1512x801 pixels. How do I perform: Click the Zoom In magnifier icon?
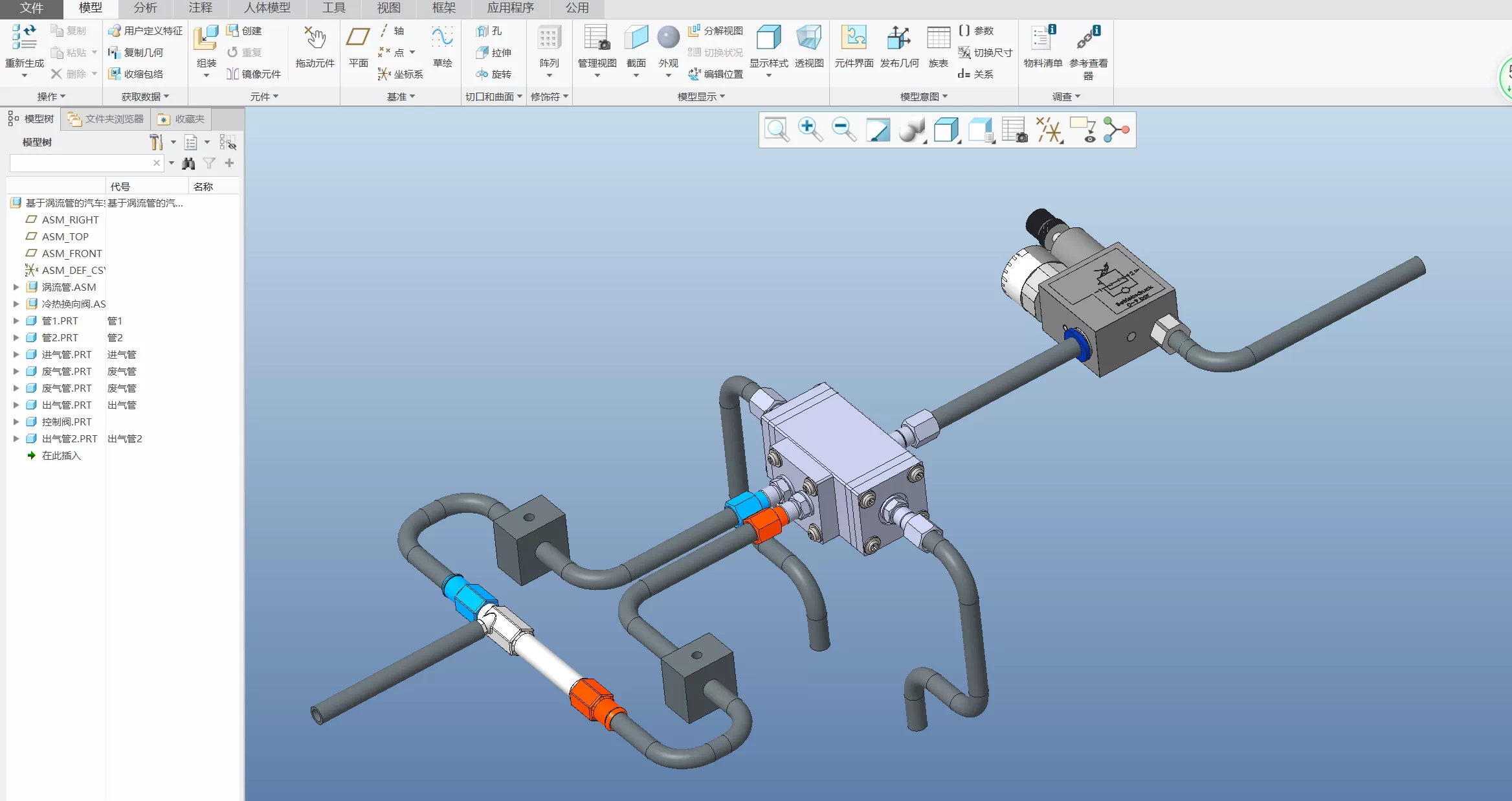pos(810,130)
